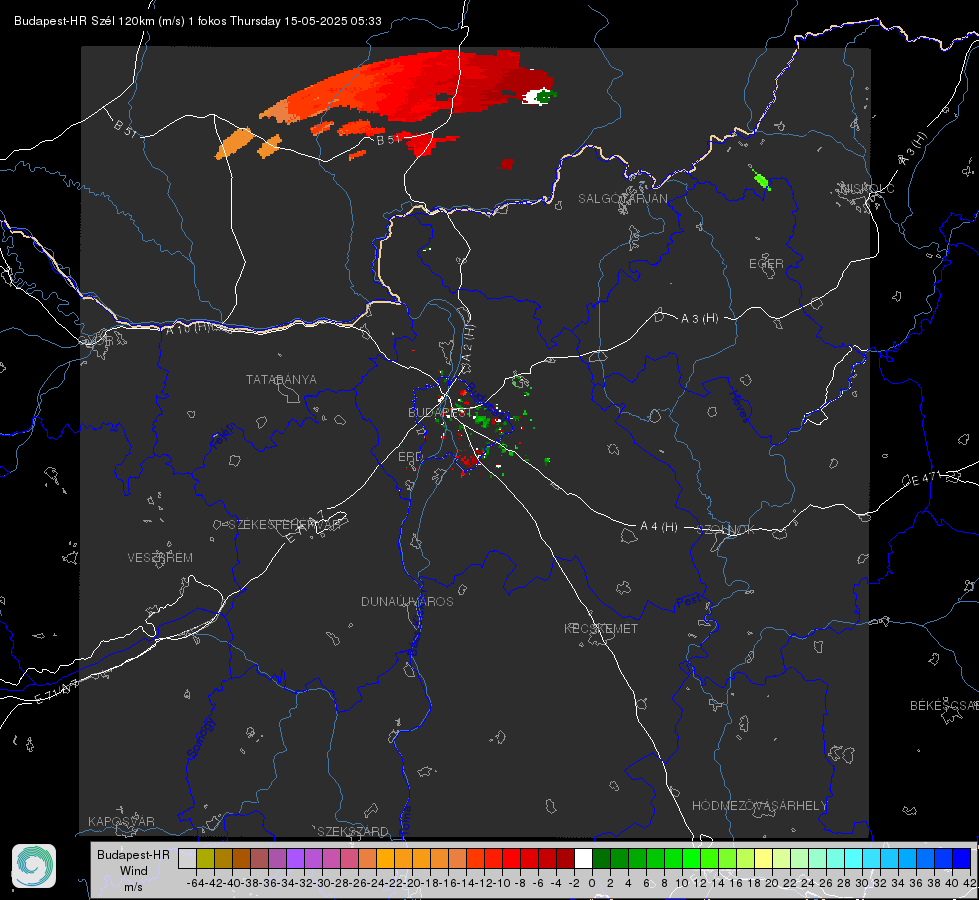Viewport: 979px width, 900px height.
Task: Click the Budapest-HR Wind m/s legend label
Action: (133, 871)
